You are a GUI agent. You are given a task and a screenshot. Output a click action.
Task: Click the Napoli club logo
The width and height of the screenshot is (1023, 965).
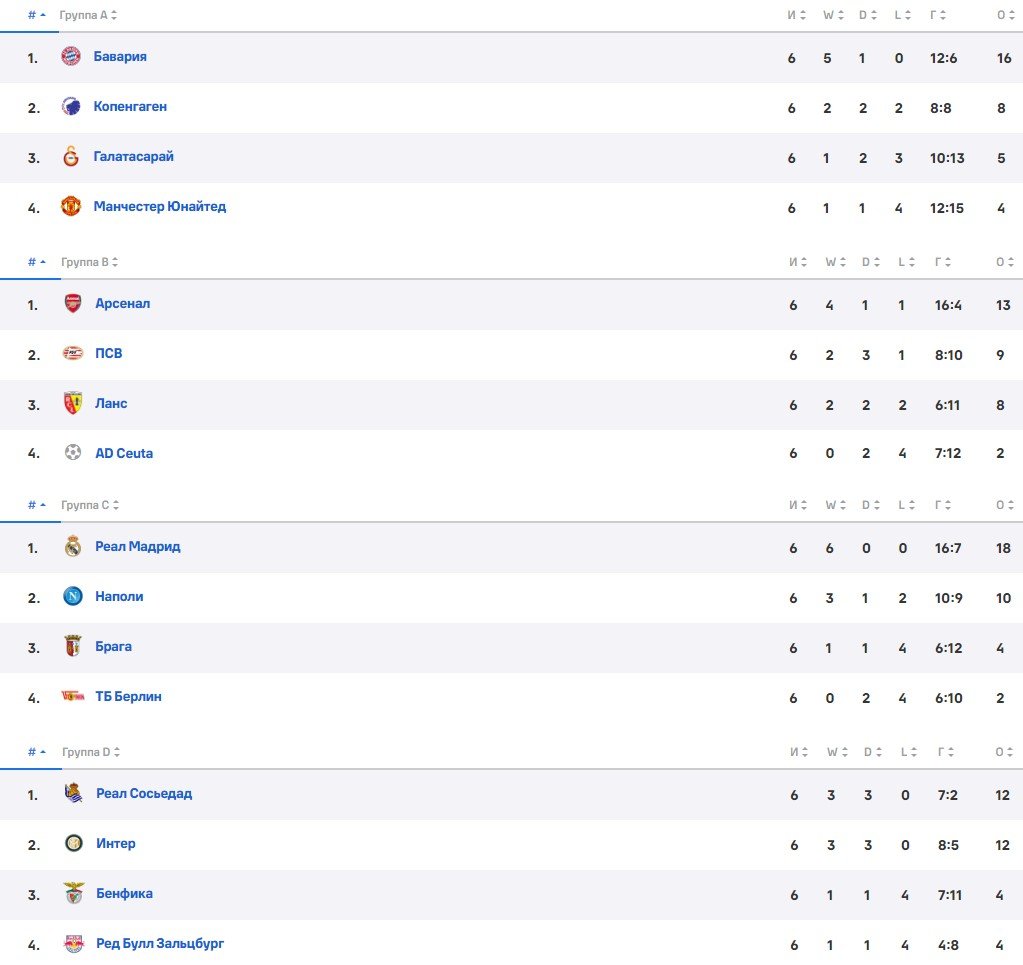pos(72,597)
